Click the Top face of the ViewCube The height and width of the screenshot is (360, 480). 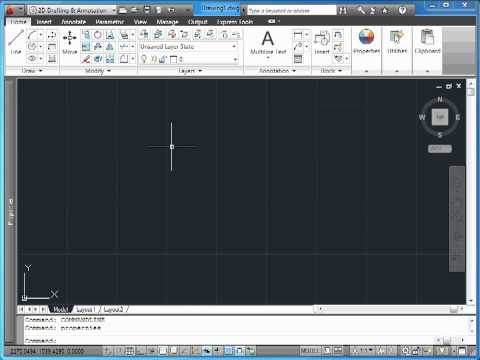[440, 117]
